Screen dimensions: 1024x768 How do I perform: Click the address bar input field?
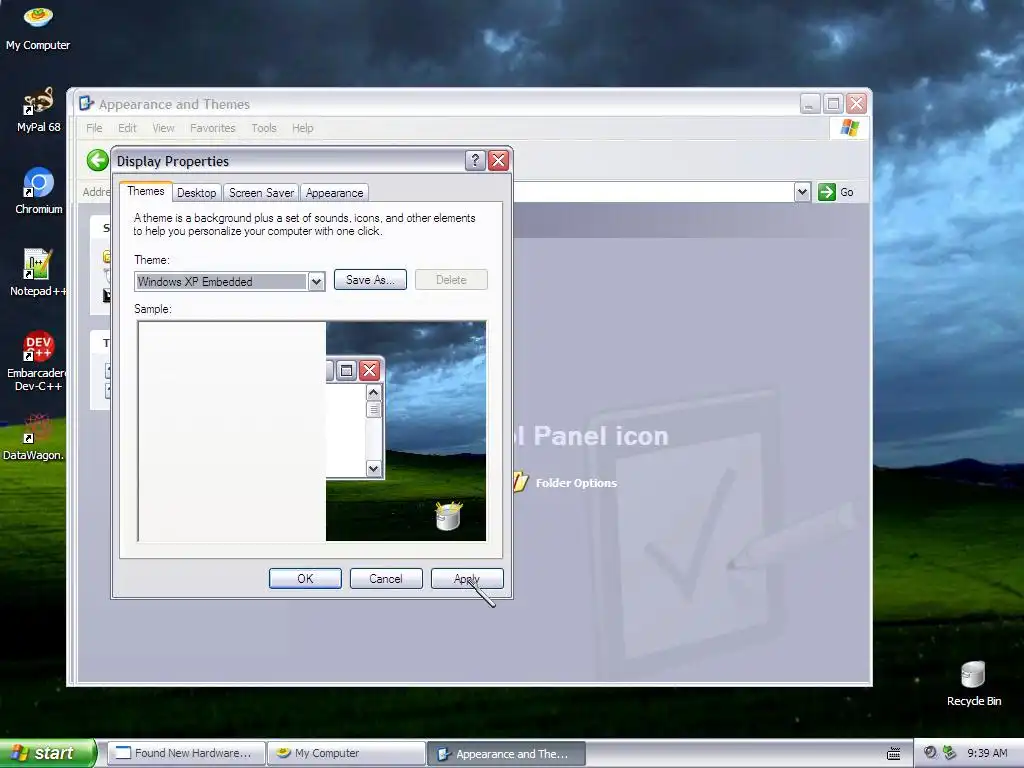(x=653, y=192)
